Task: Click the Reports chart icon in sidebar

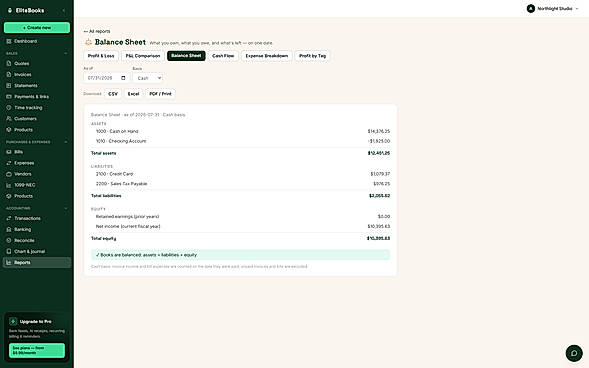Action: (9, 262)
